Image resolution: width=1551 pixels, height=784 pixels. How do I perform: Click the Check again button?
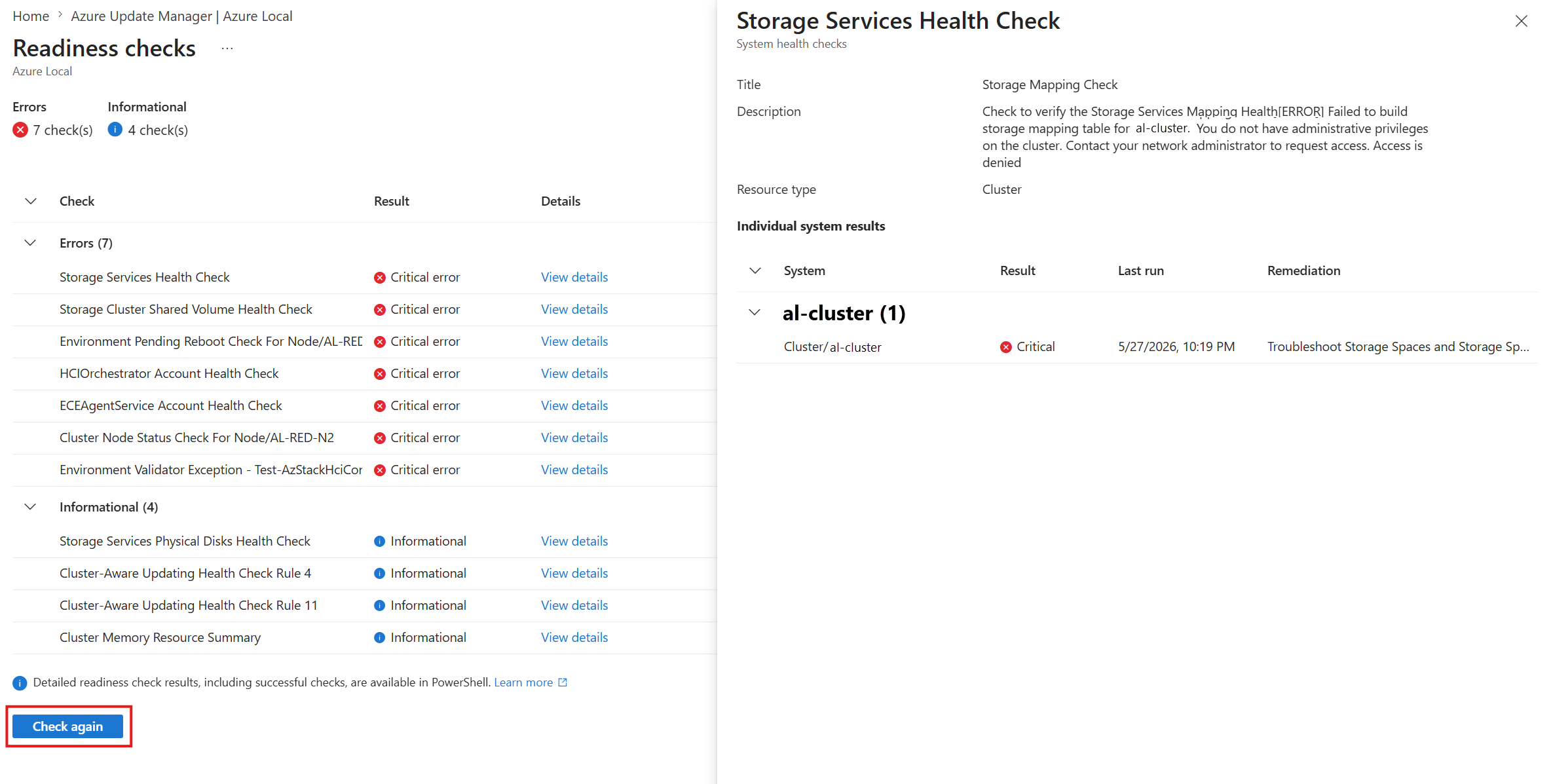coord(67,726)
